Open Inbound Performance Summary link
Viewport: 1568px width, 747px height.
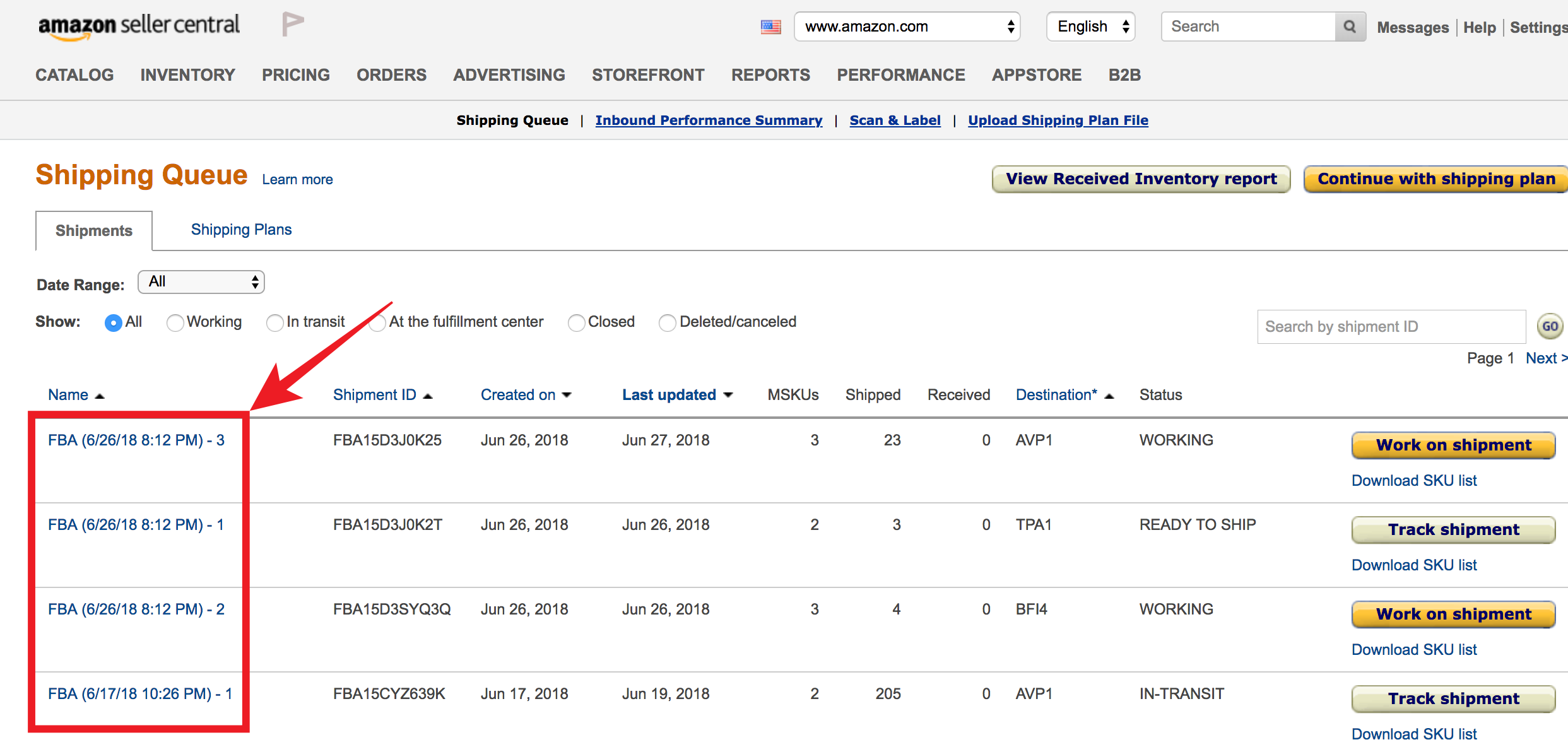coord(709,121)
